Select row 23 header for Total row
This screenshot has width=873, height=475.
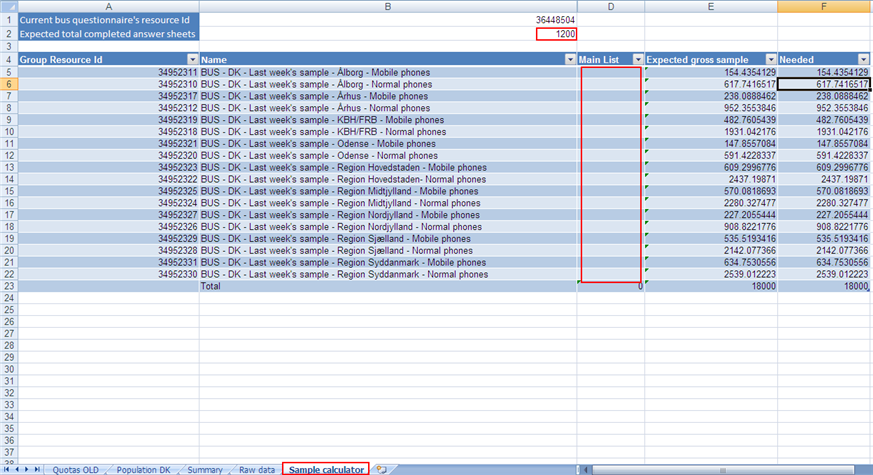tap(9, 286)
